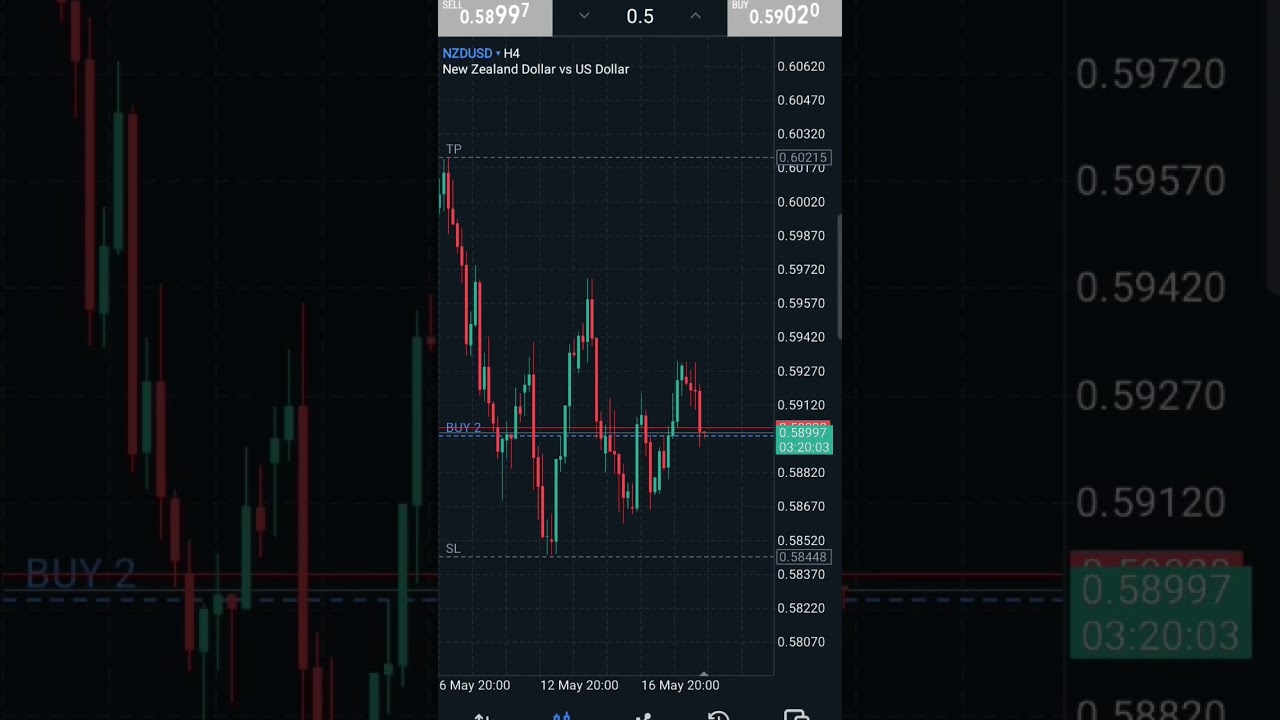Click the green 0.58997 current price tag
This screenshot has height=720, width=1280.
pos(803,439)
